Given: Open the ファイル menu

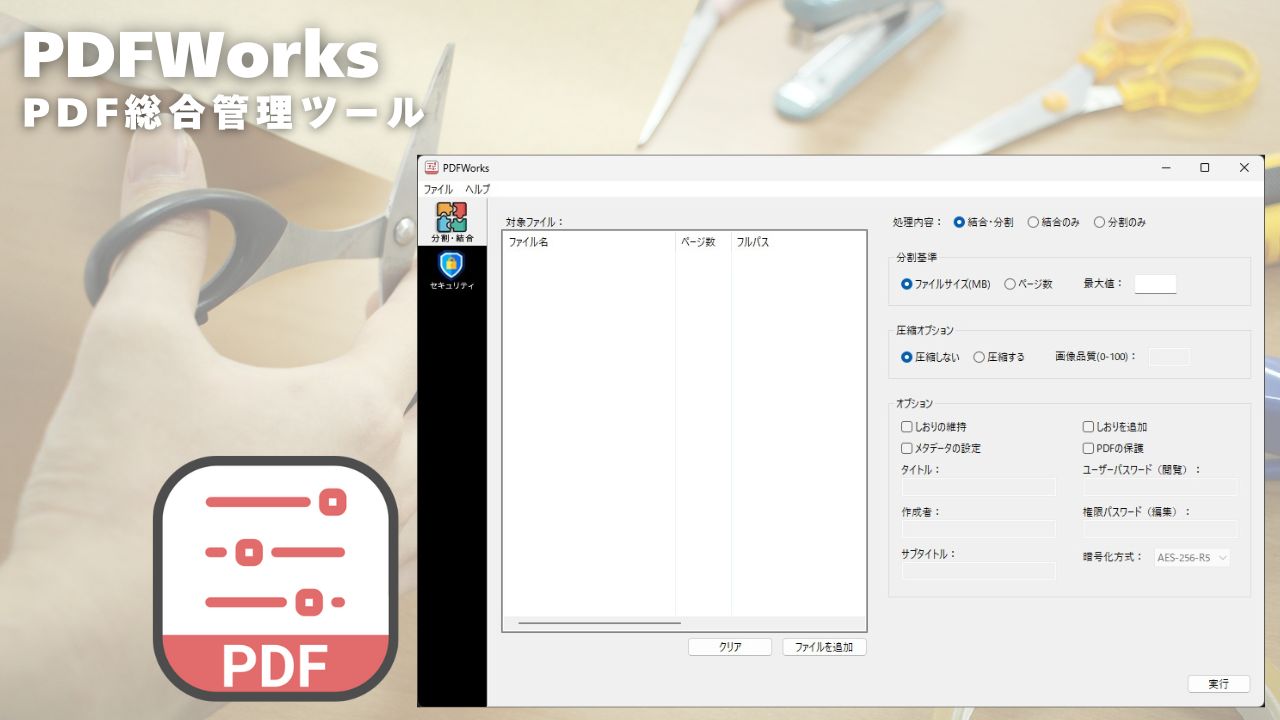Looking at the screenshot, I should (x=438, y=189).
